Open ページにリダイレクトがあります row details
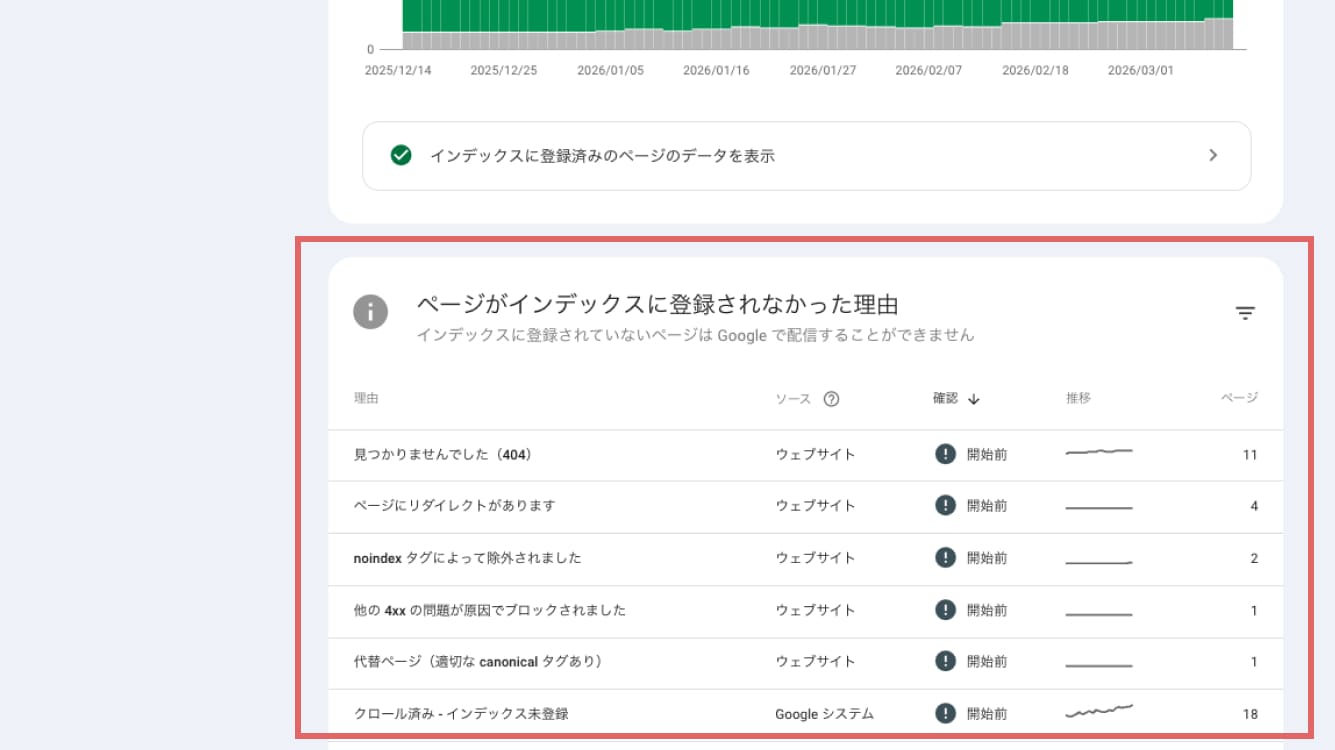This screenshot has height=750, width=1335. pos(455,506)
